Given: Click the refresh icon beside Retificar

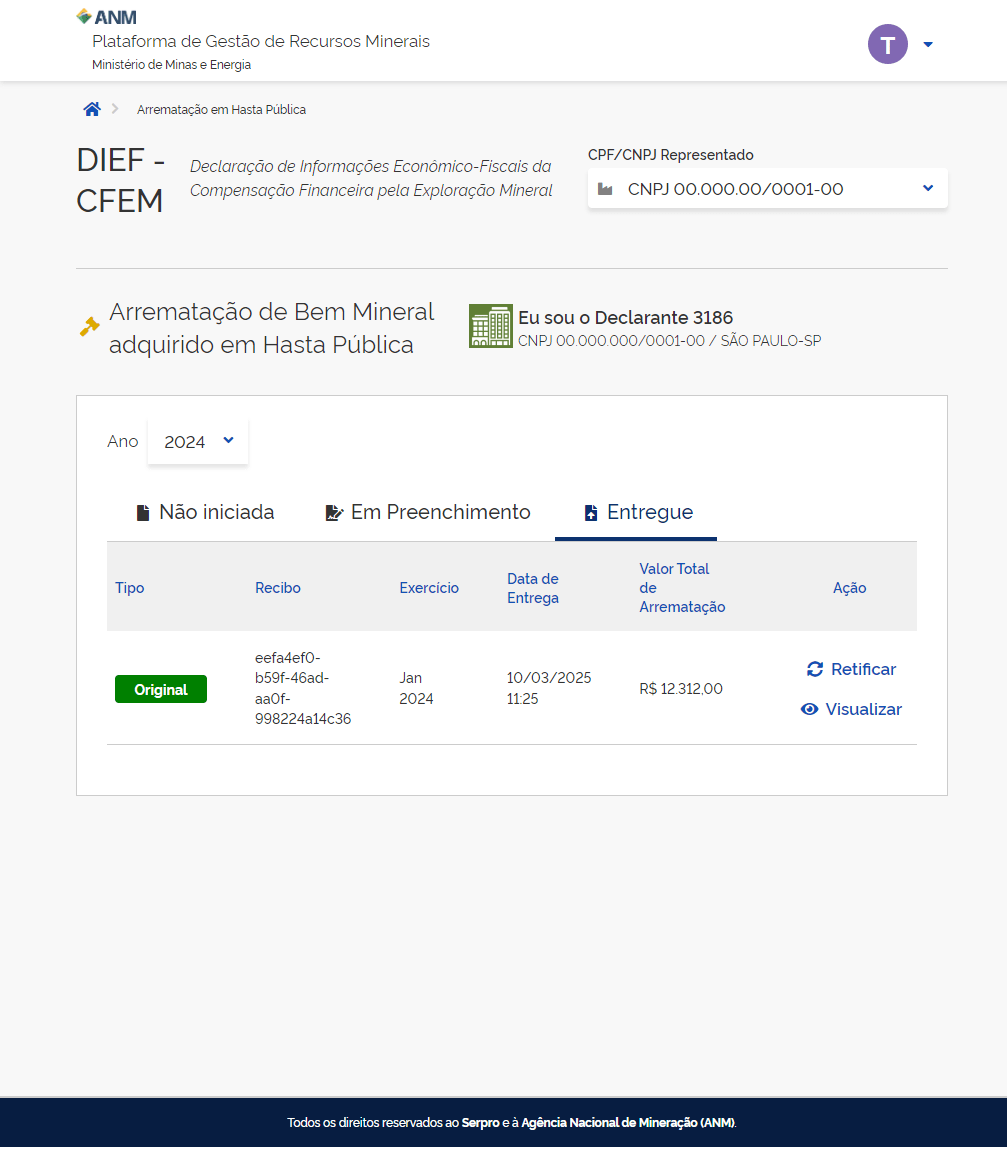Looking at the screenshot, I should pos(815,669).
